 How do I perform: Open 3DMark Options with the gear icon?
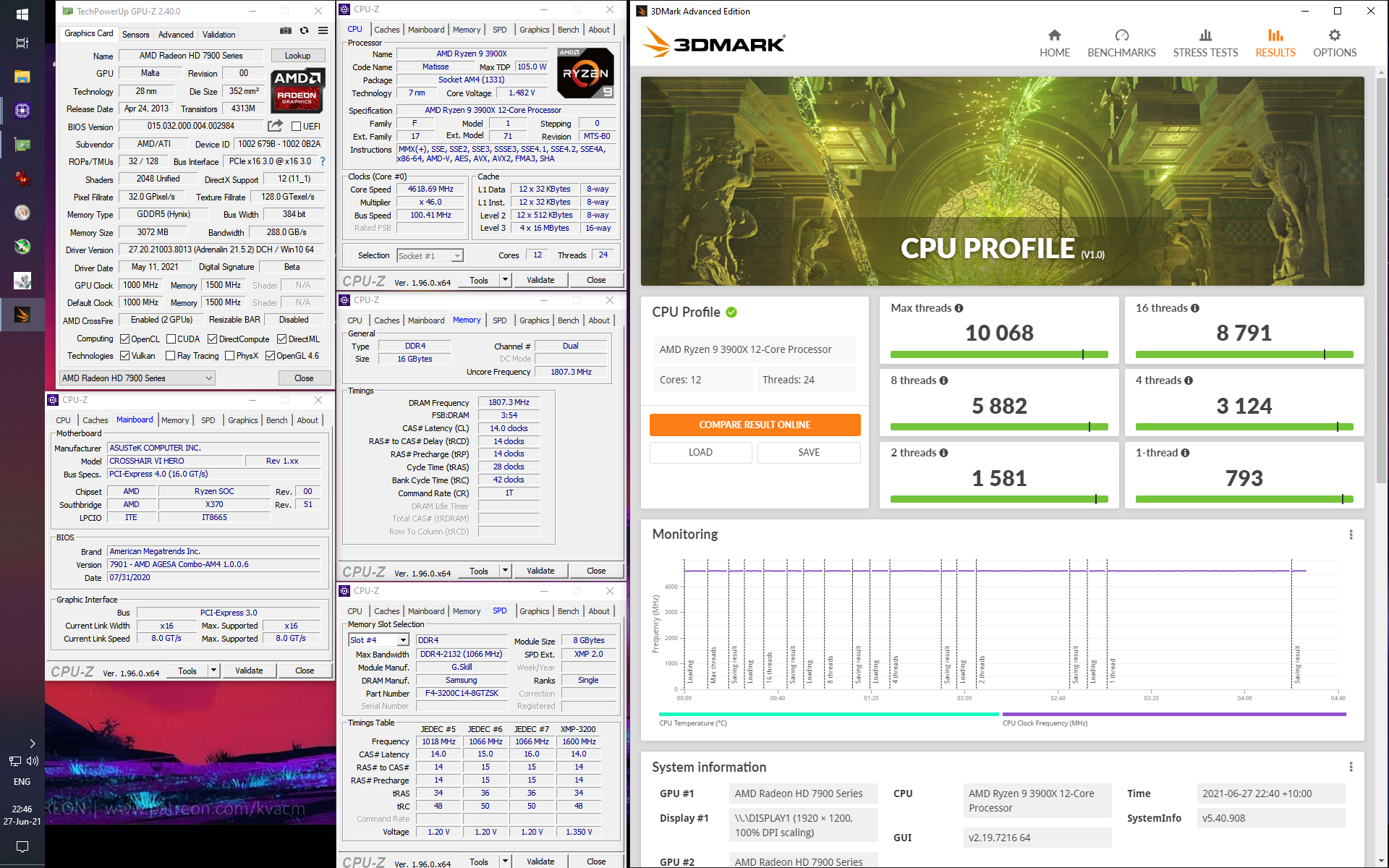point(1335,41)
